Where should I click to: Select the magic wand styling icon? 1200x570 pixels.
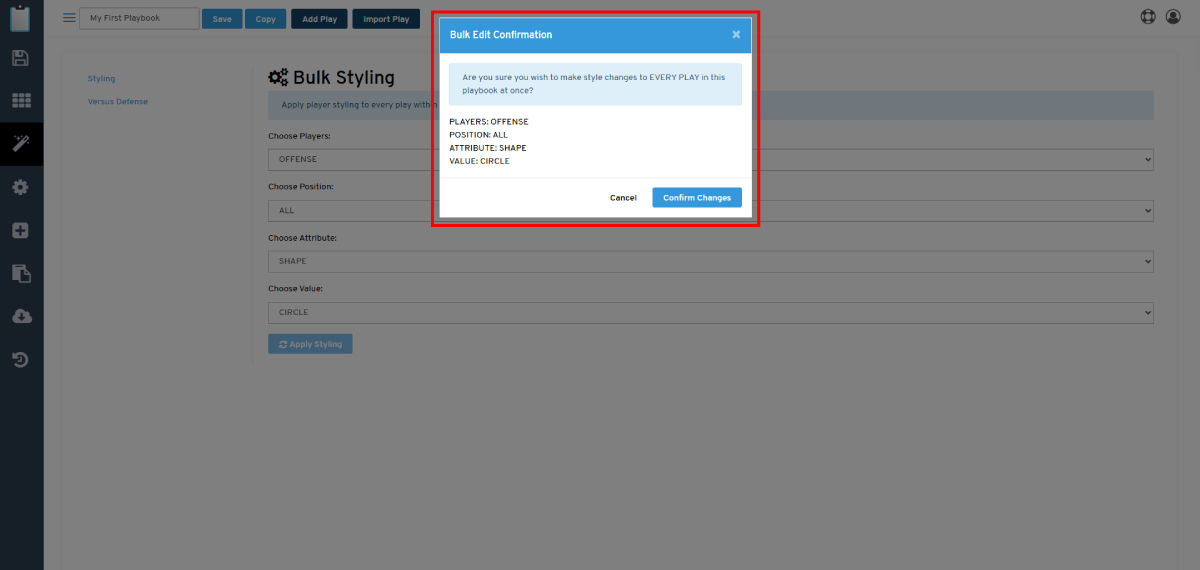[21, 144]
